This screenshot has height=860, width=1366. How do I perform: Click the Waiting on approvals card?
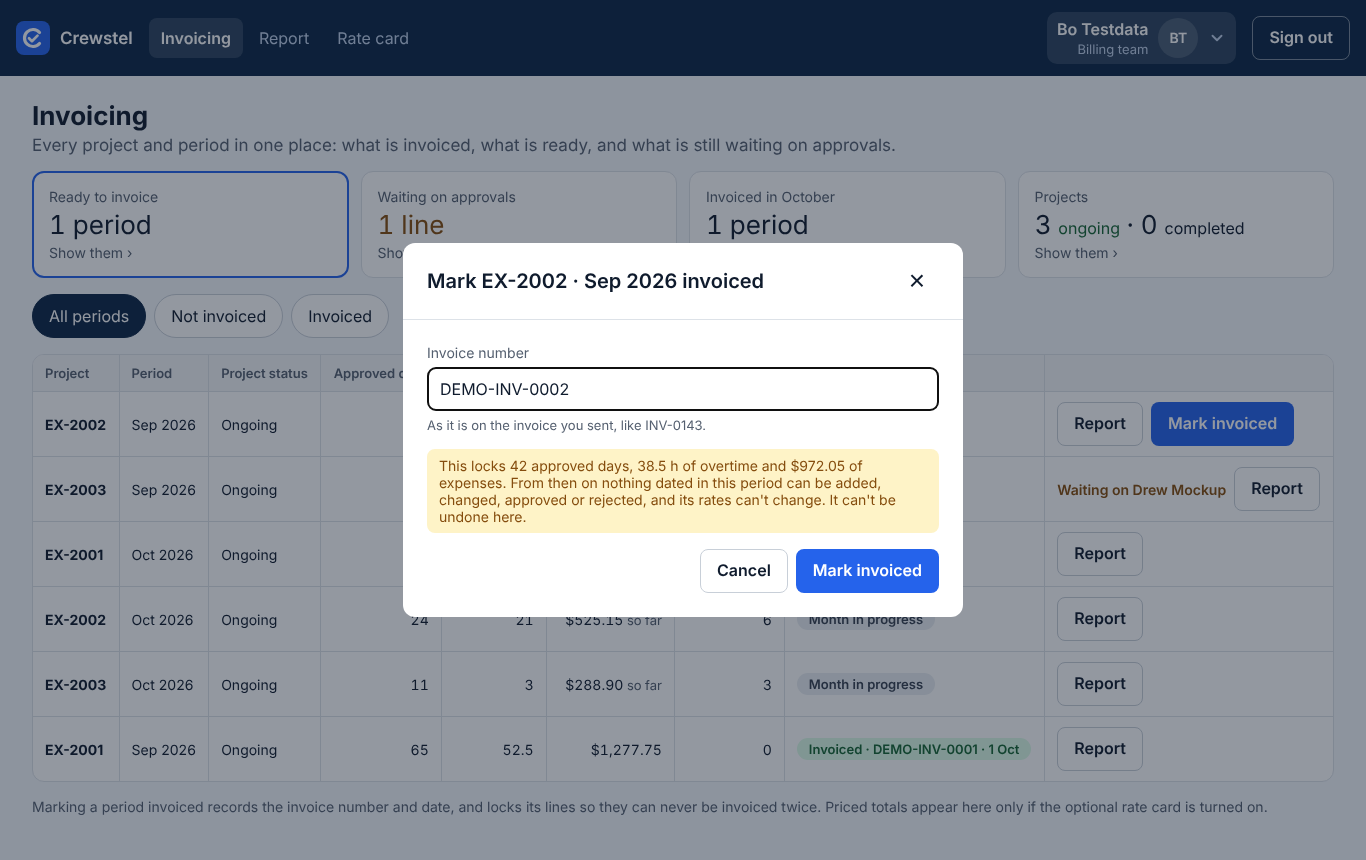click(519, 224)
